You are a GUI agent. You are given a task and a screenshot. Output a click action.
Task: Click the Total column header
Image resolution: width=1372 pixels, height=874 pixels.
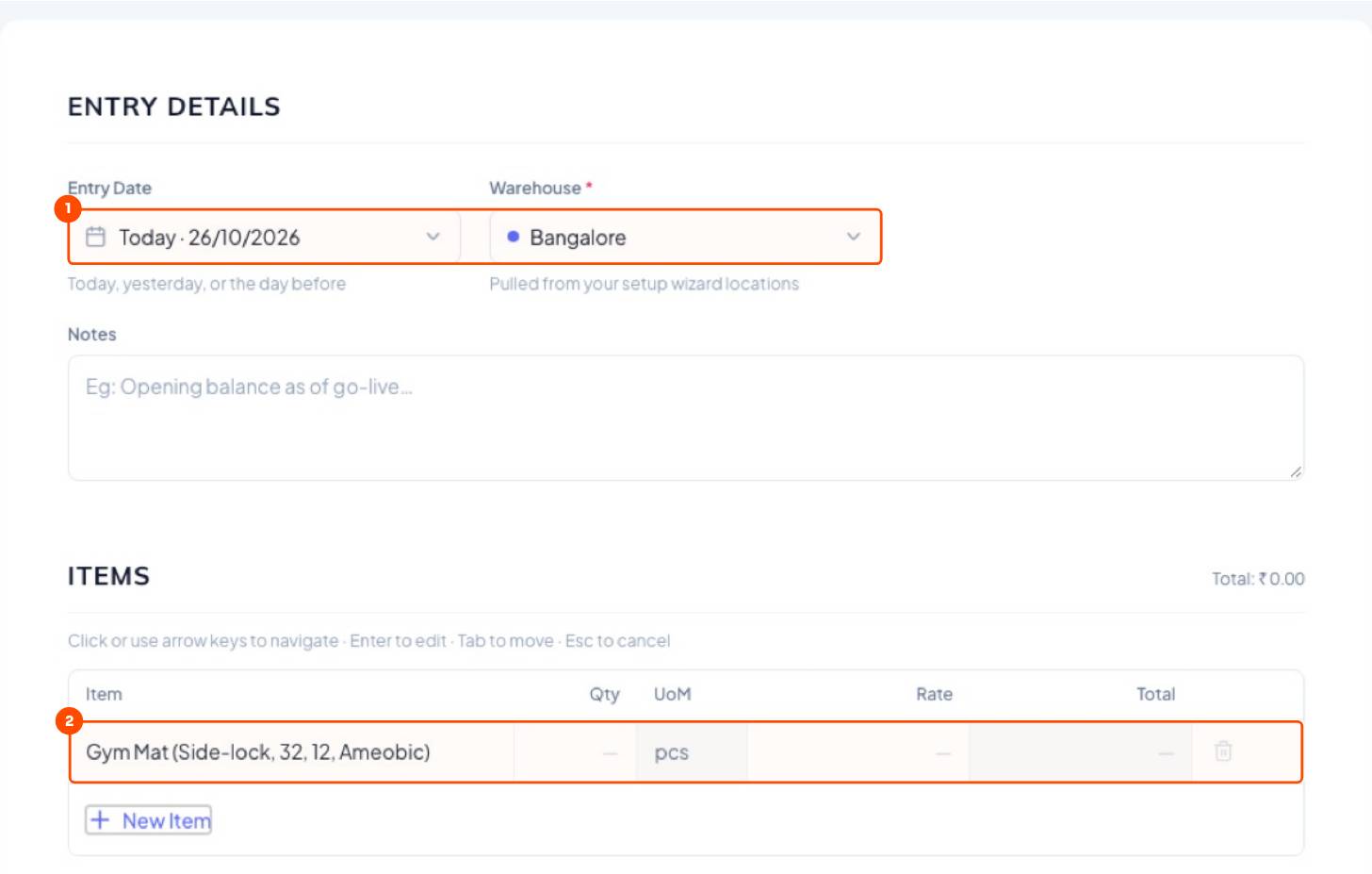click(x=1155, y=694)
